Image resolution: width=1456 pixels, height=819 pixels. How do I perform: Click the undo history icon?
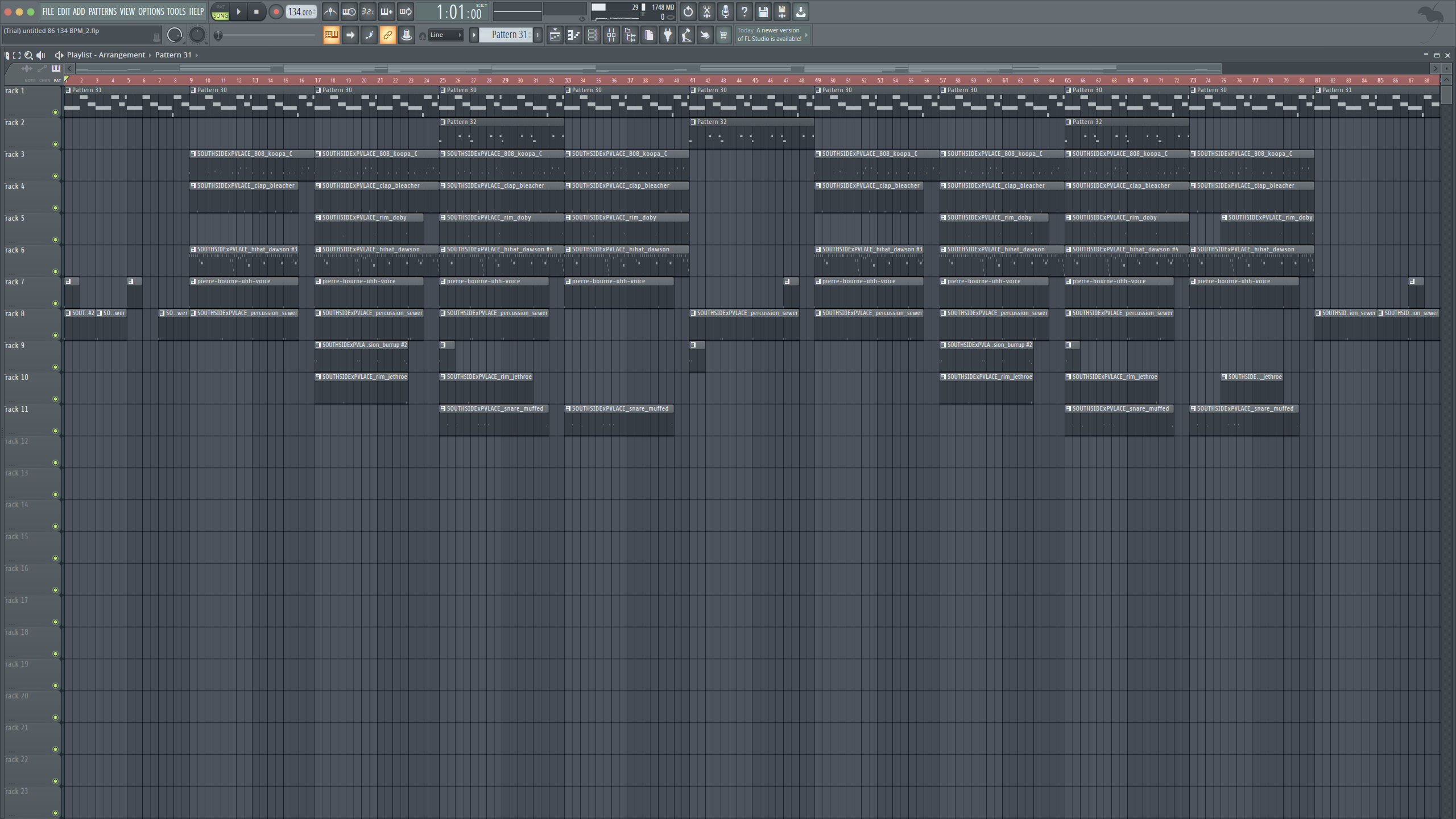pos(688,12)
